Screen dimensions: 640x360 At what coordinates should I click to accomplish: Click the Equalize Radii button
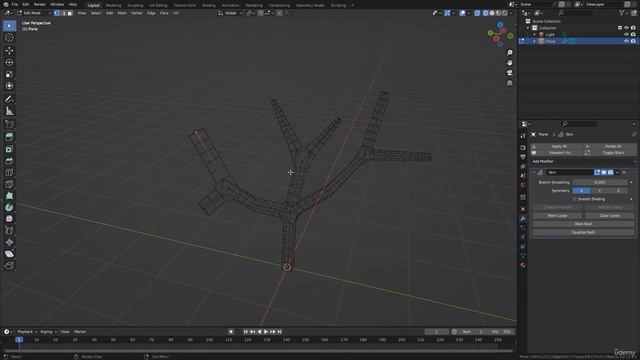tap(583, 232)
